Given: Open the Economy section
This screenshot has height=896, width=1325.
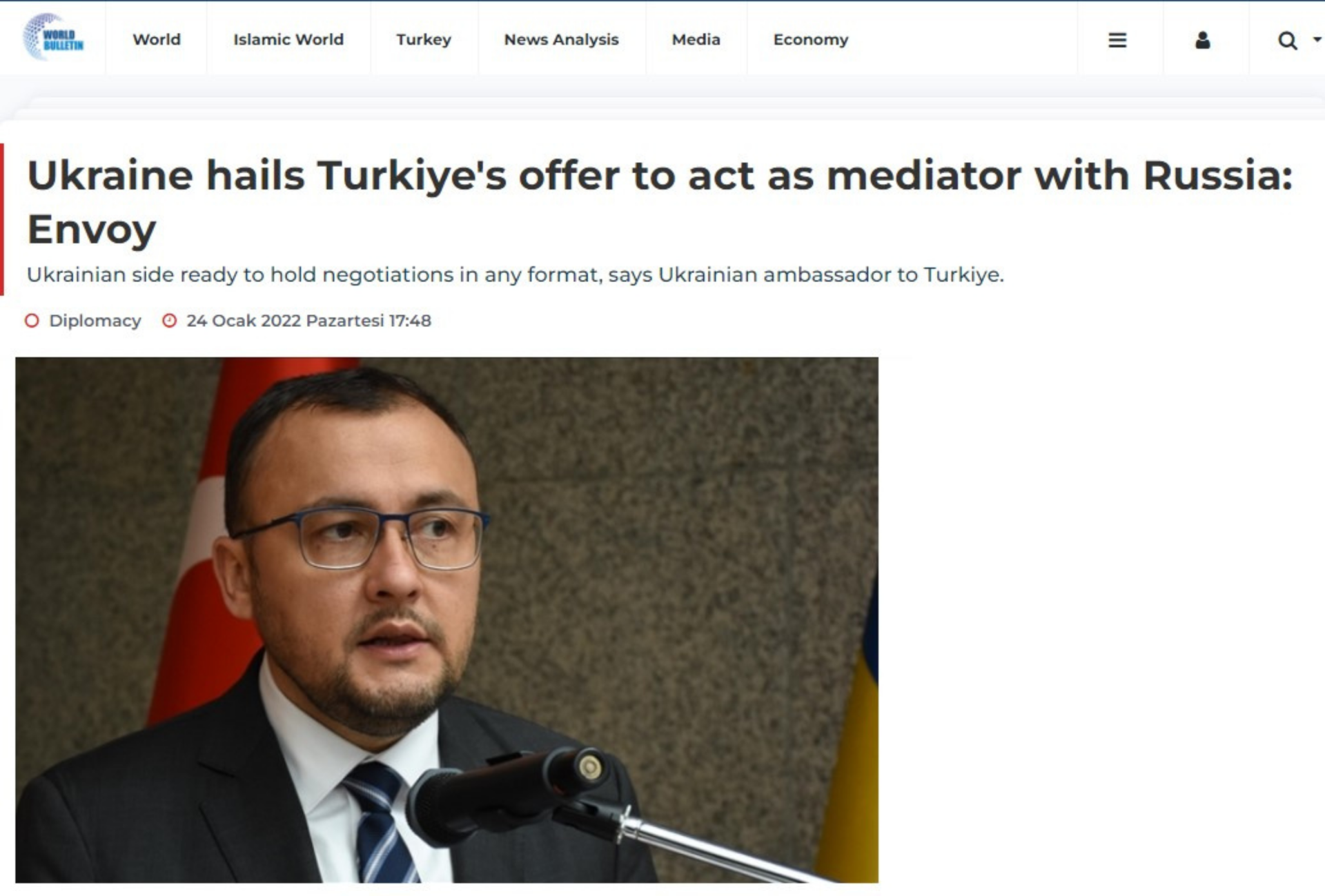Looking at the screenshot, I should coord(811,40).
